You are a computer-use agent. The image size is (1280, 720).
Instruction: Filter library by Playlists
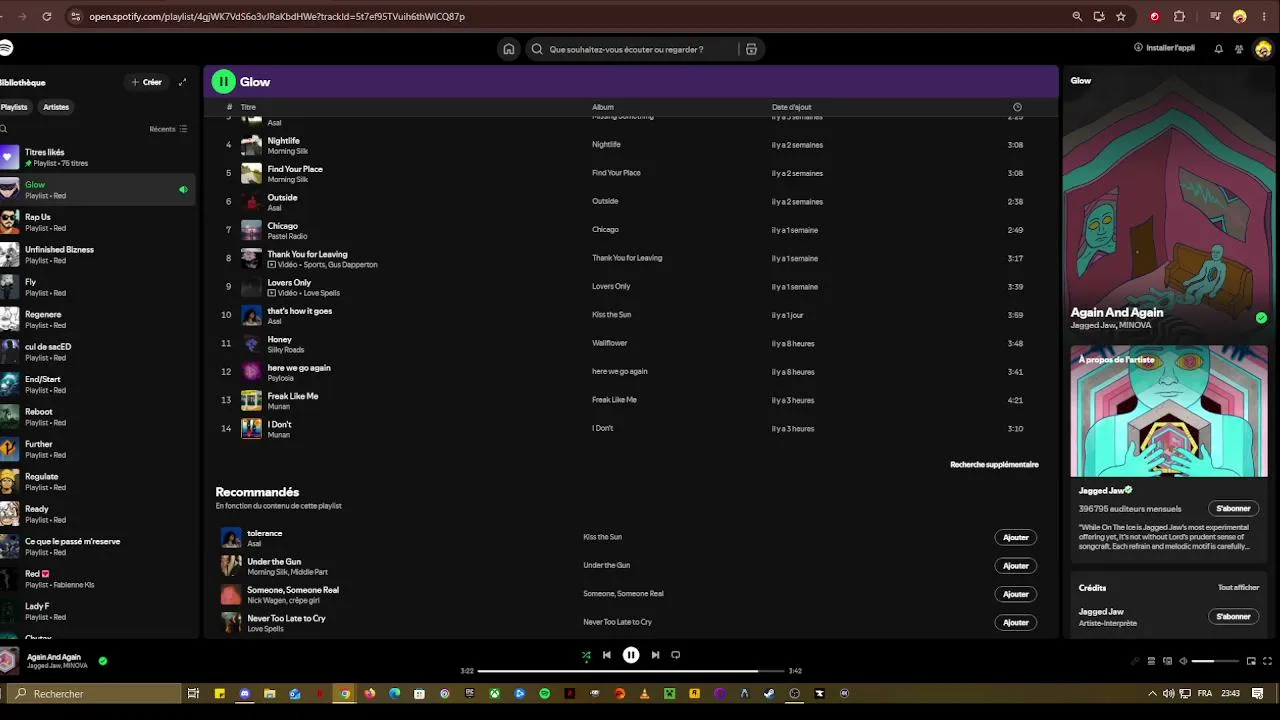coord(14,107)
